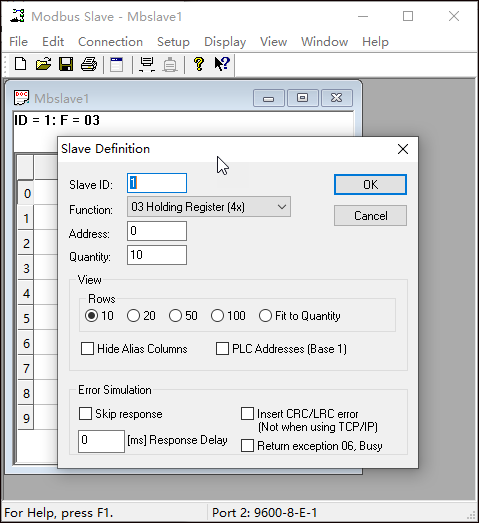Image resolution: width=479 pixels, height=523 pixels.
Task: Click the Modbus Slave app icon in the title bar
Action: click(17, 16)
